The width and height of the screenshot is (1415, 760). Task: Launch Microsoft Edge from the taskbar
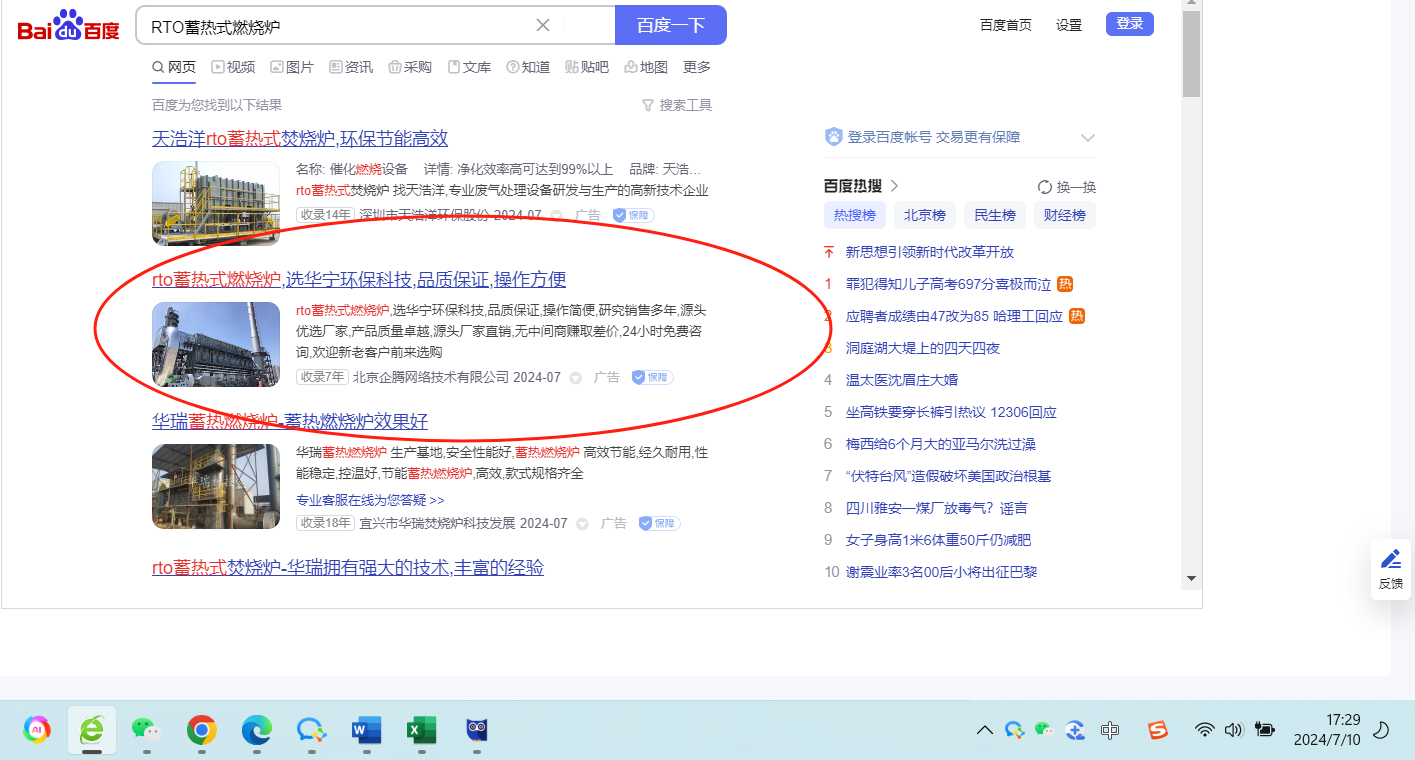257,731
